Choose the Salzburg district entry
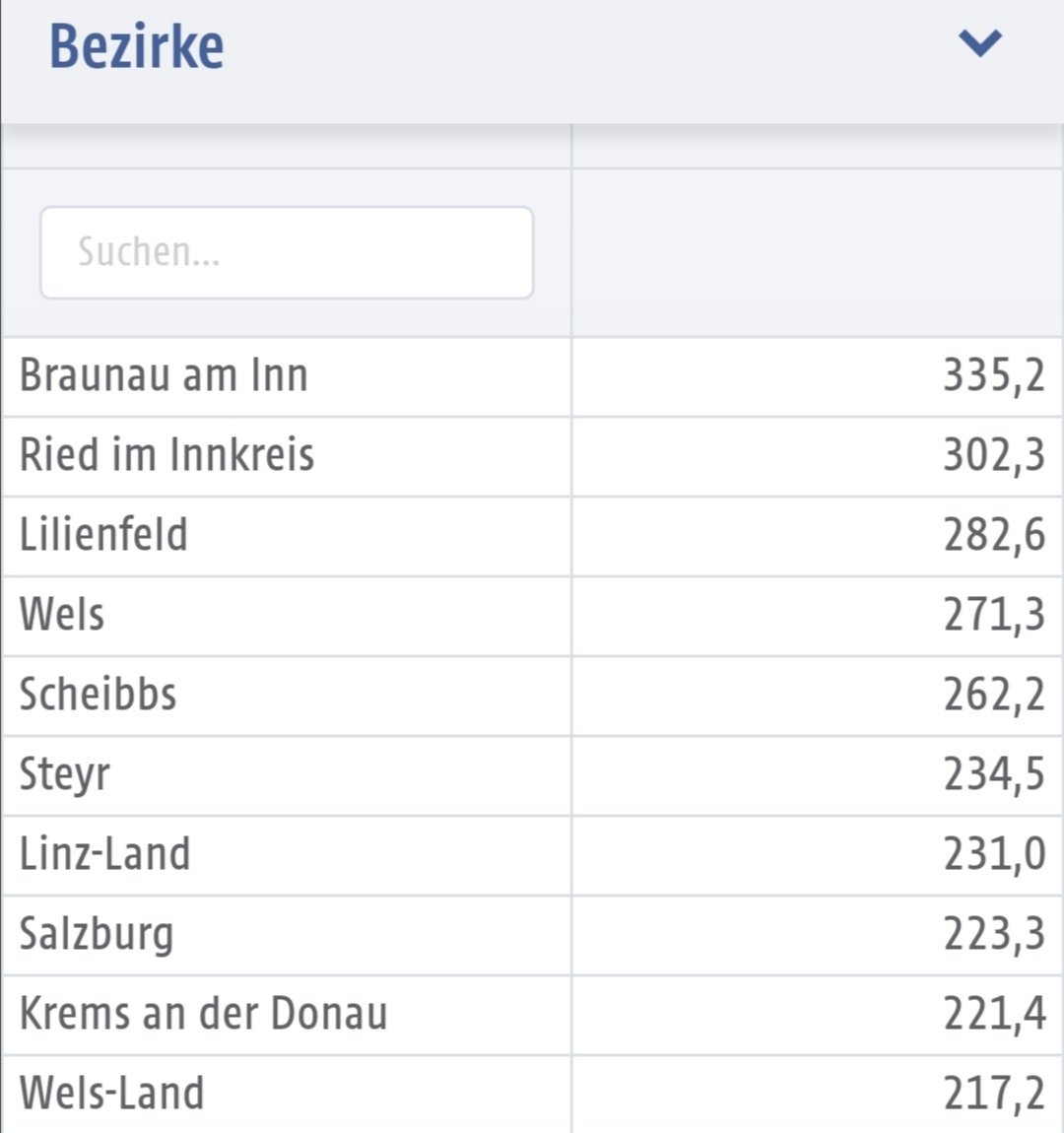This screenshot has width=1064, height=1133. [x=532, y=935]
